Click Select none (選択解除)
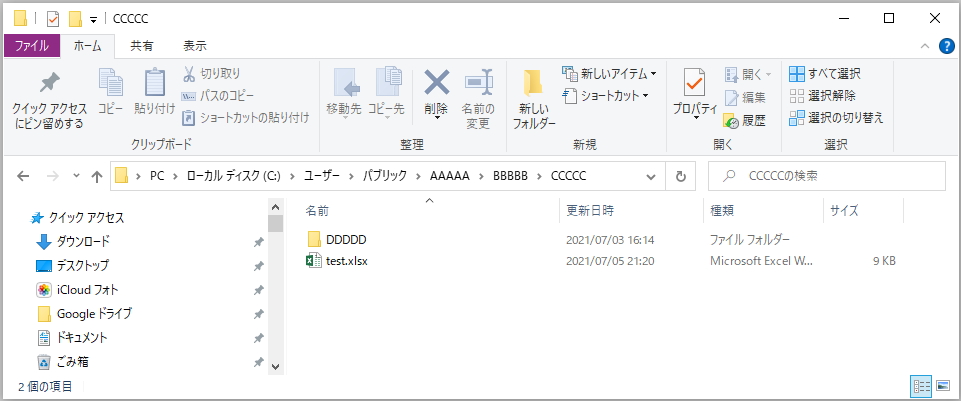This screenshot has height=401, width=961. click(822, 96)
